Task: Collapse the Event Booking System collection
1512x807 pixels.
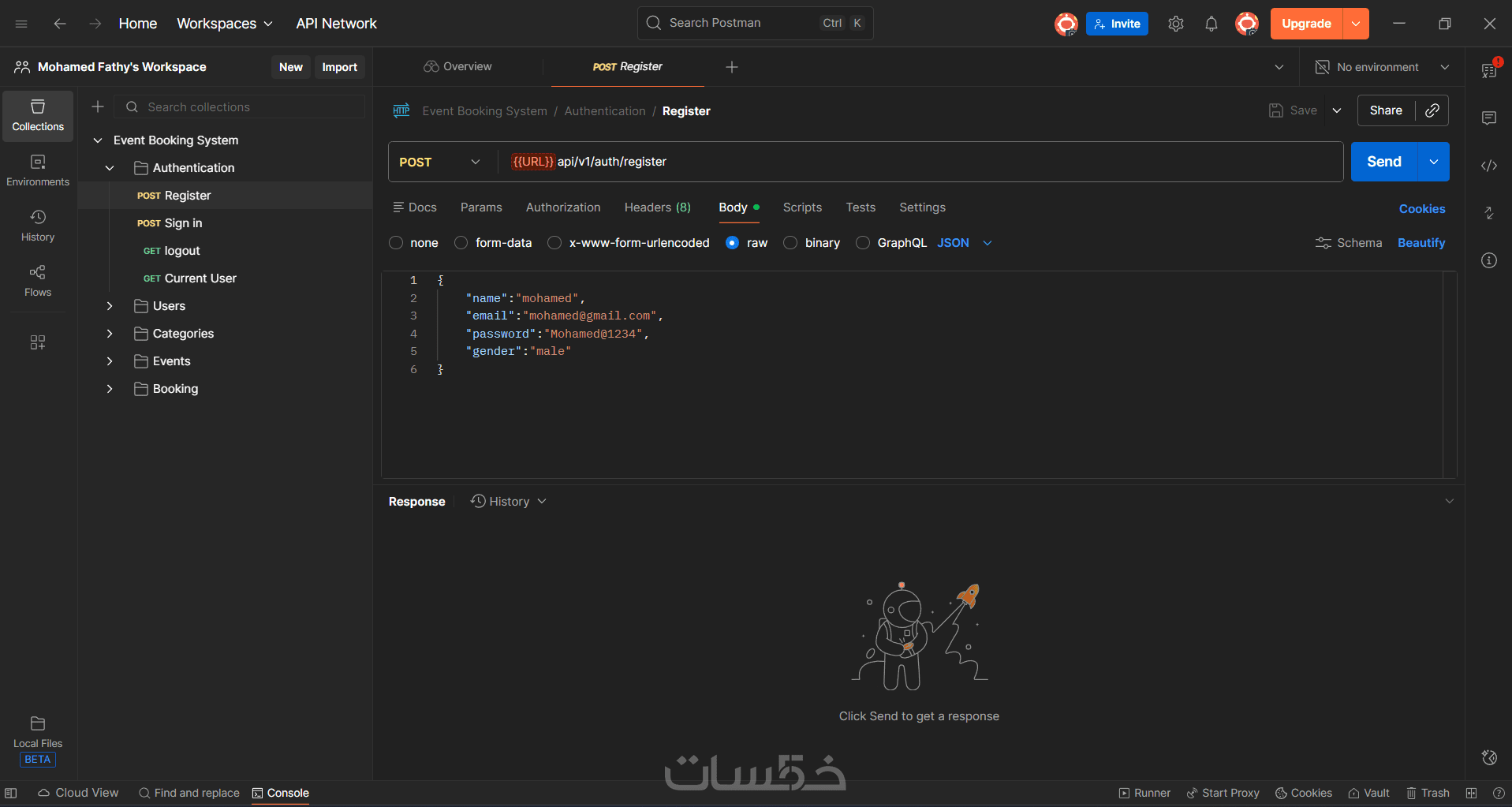Action: click(x=98, y=140)
